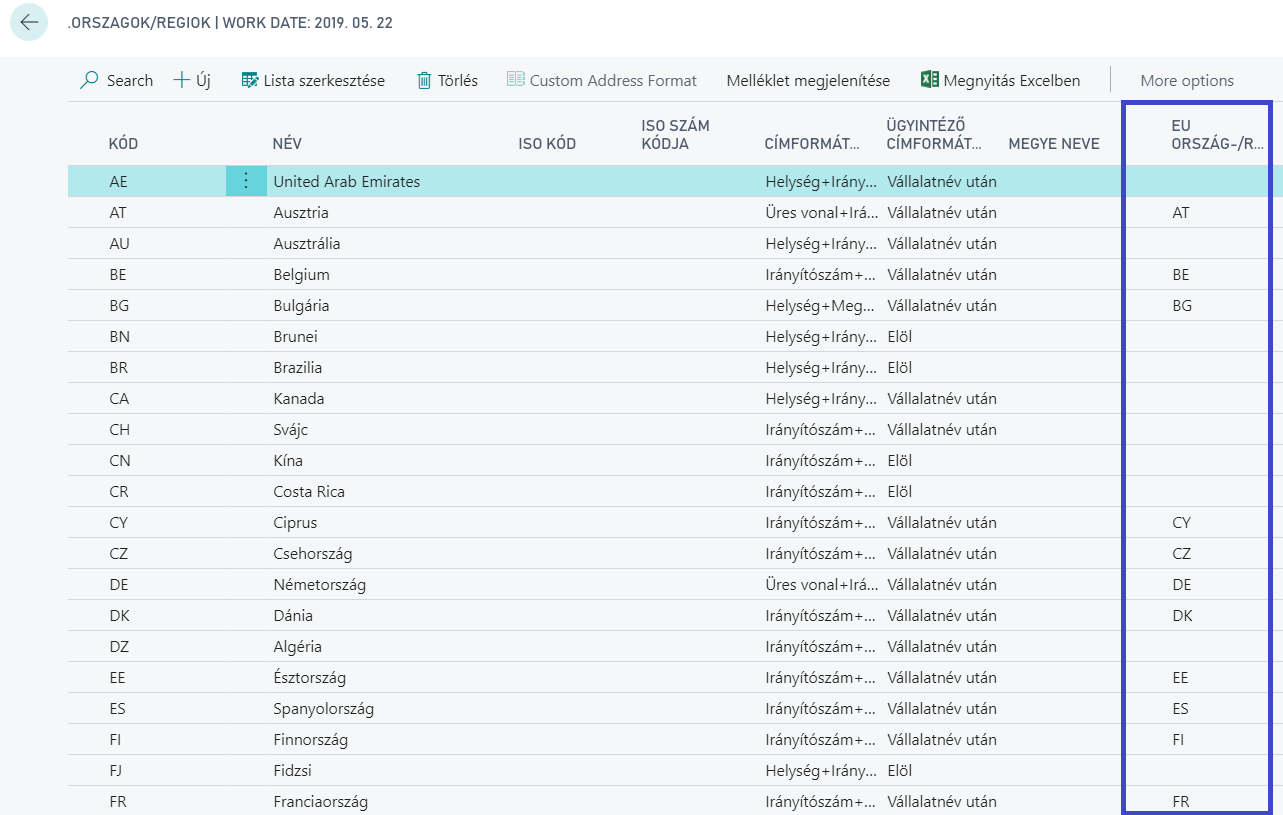Click the EU code cell CY in Ciprus row
1283x815 pixels.
pyautogui.click(x=1182, y=523)
